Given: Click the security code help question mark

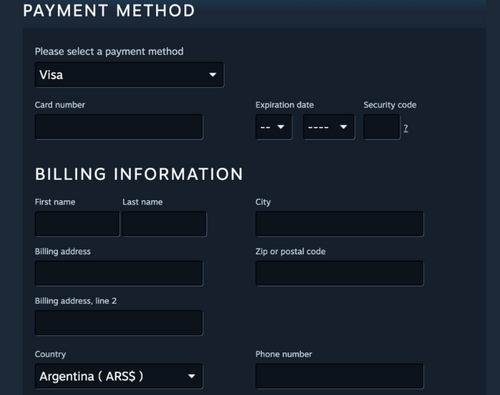Looking at the screenshot, I should pyautogui.click(x=406, y=128).
